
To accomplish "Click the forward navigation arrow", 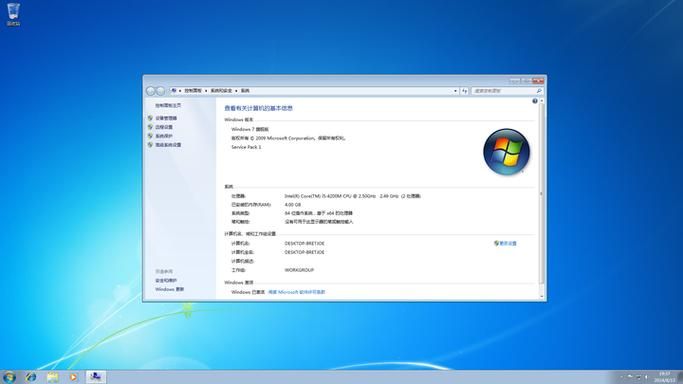I will tap(160, 91).
